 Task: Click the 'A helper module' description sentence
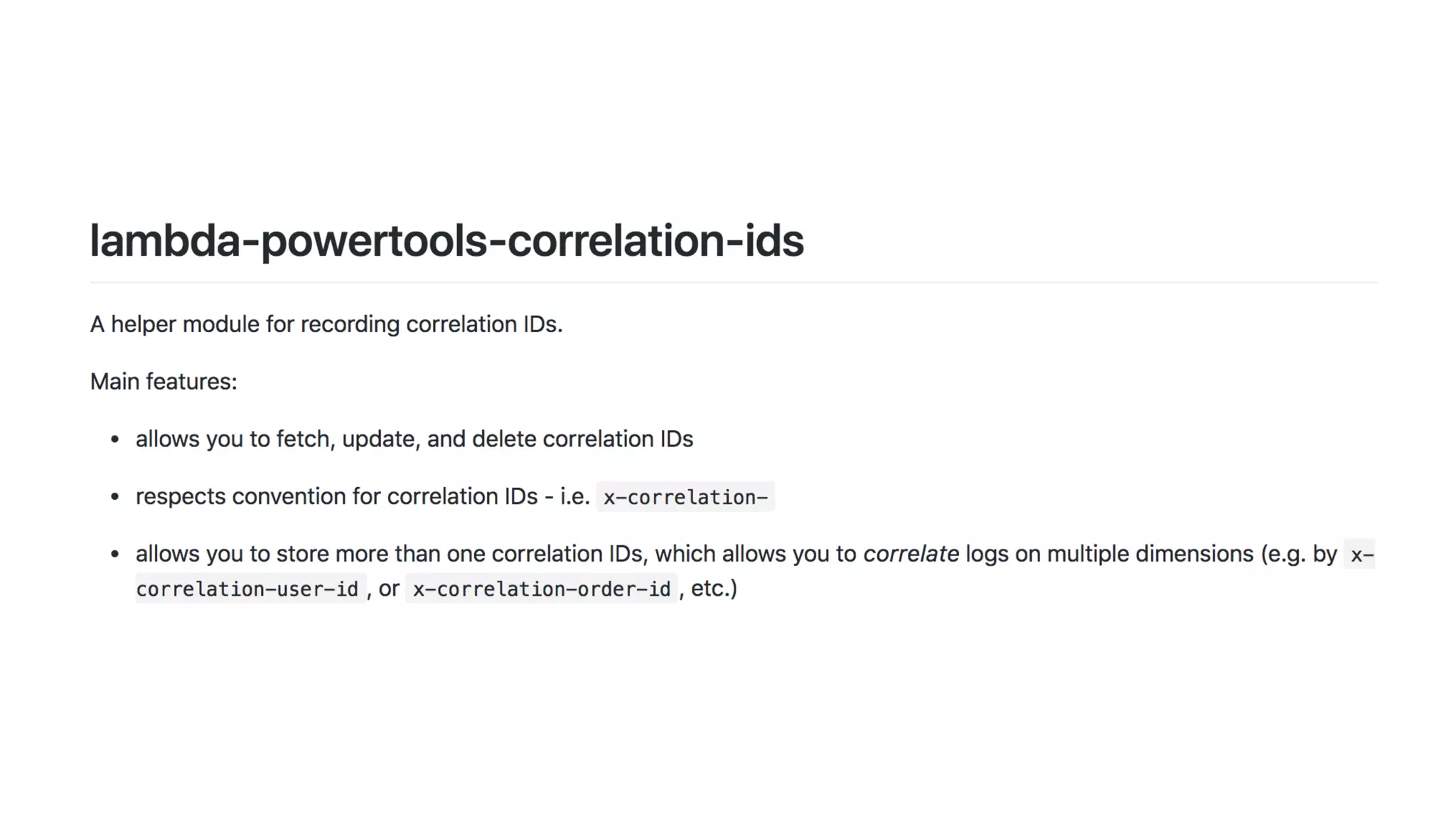(x=326, y=324)
